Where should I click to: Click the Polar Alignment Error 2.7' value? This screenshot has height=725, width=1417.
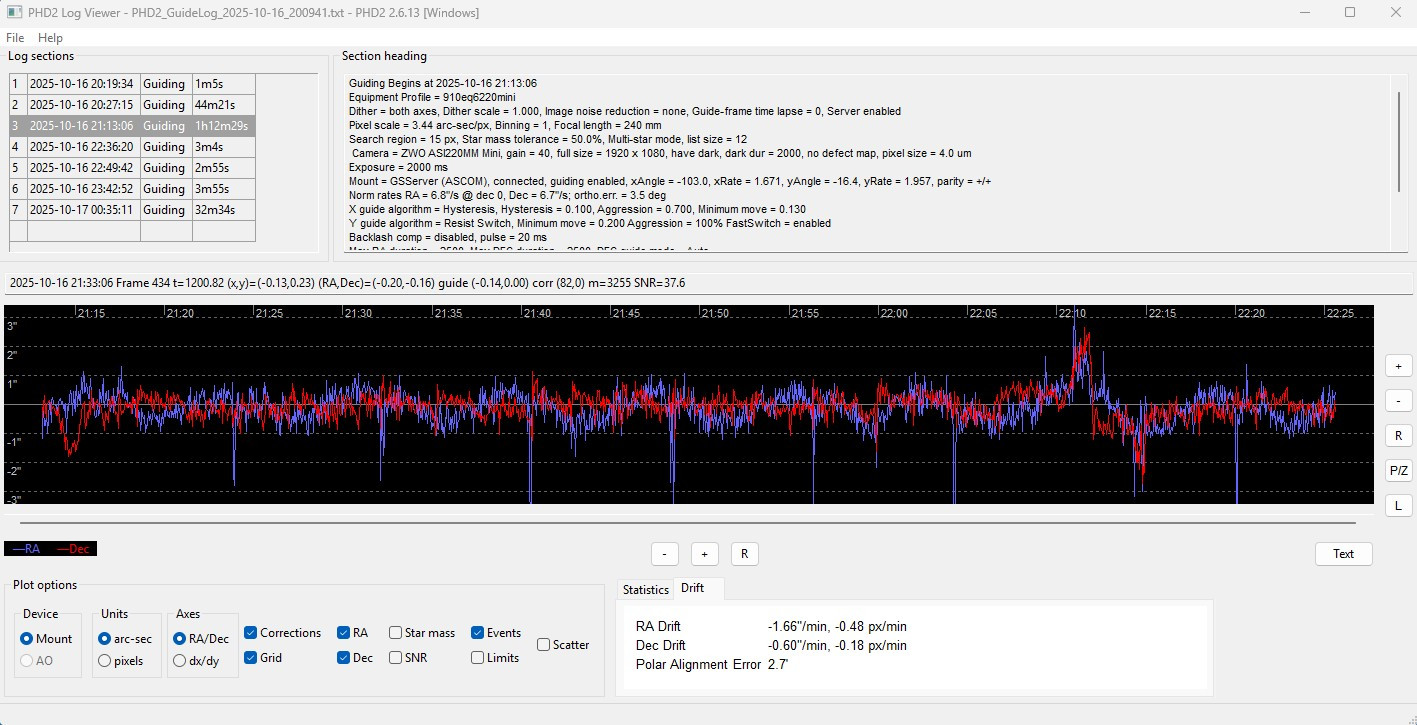pyautogui.click(x=778, y=665)
